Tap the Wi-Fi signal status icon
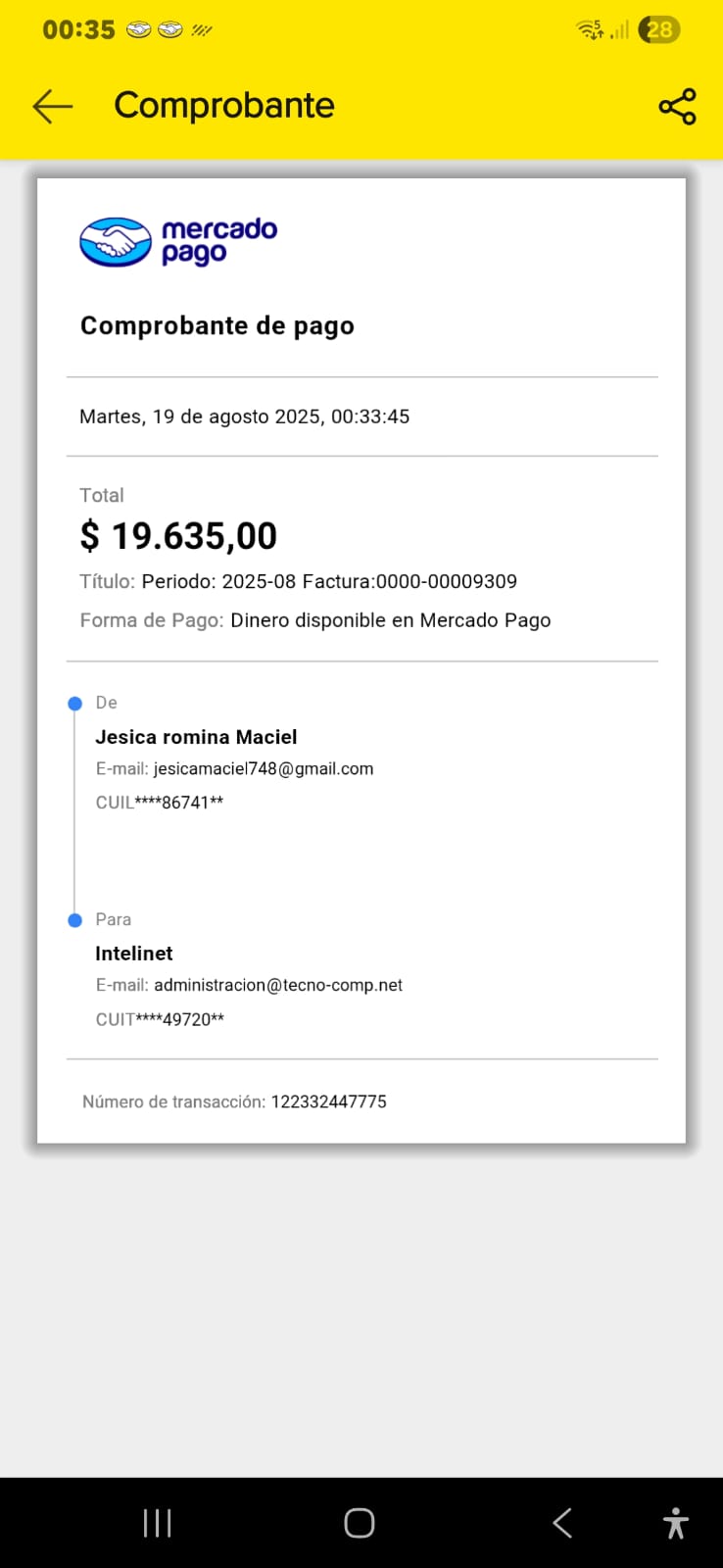723x1568 pixels. [590, 29]
